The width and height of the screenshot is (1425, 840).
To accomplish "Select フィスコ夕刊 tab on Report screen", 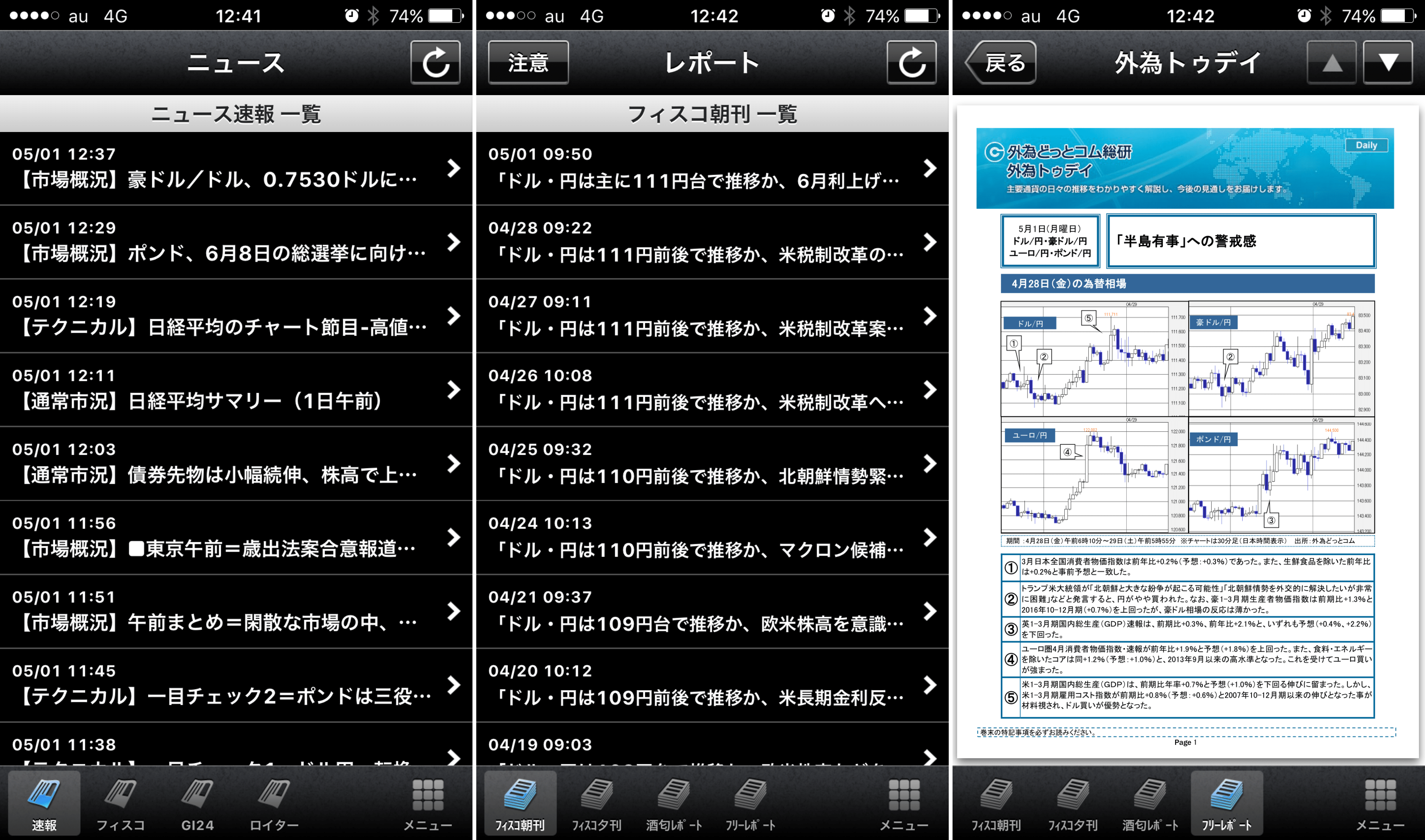I will (x=596, y=804).
